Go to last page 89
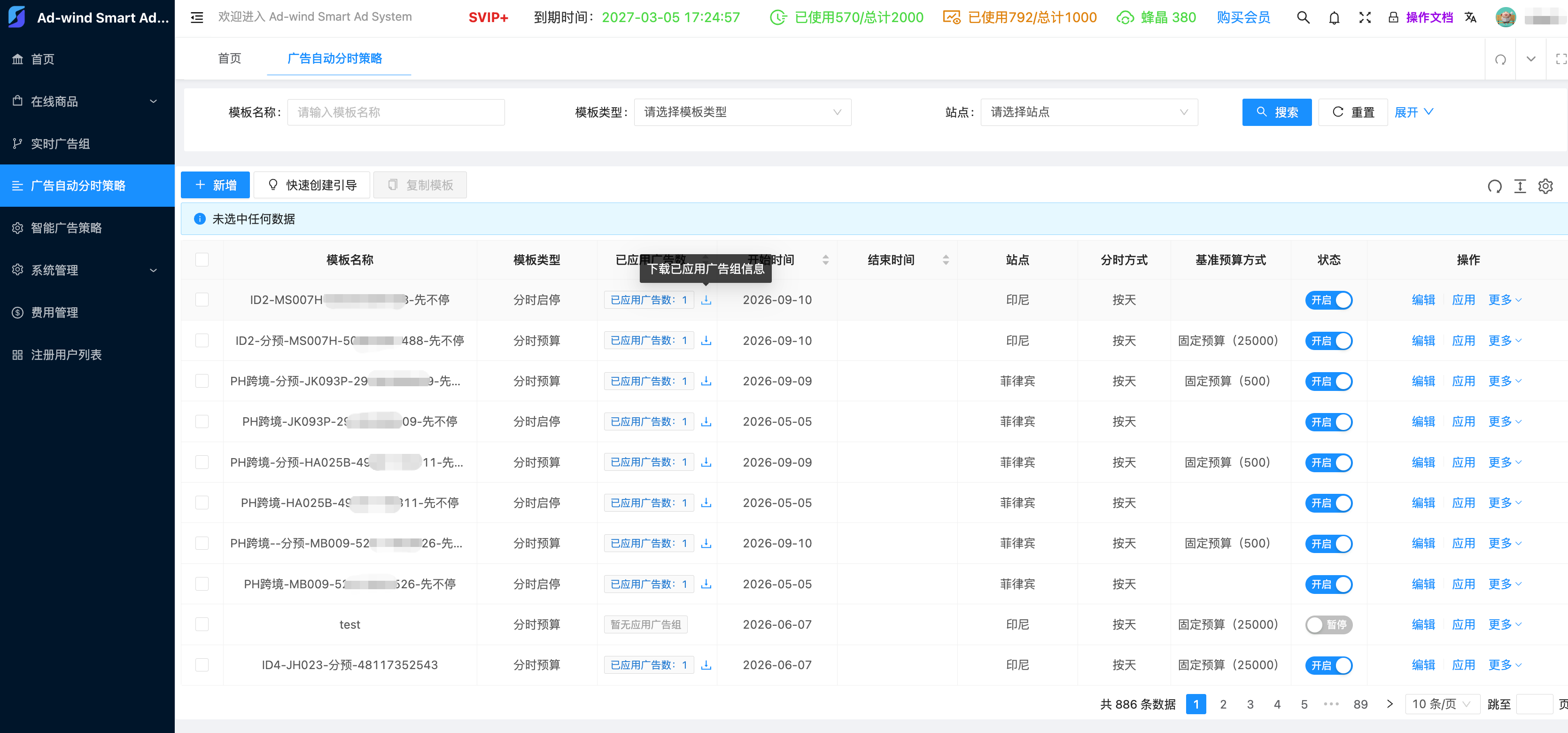The width and height of the screenshot is (1568, 733). pos(1360,704)
